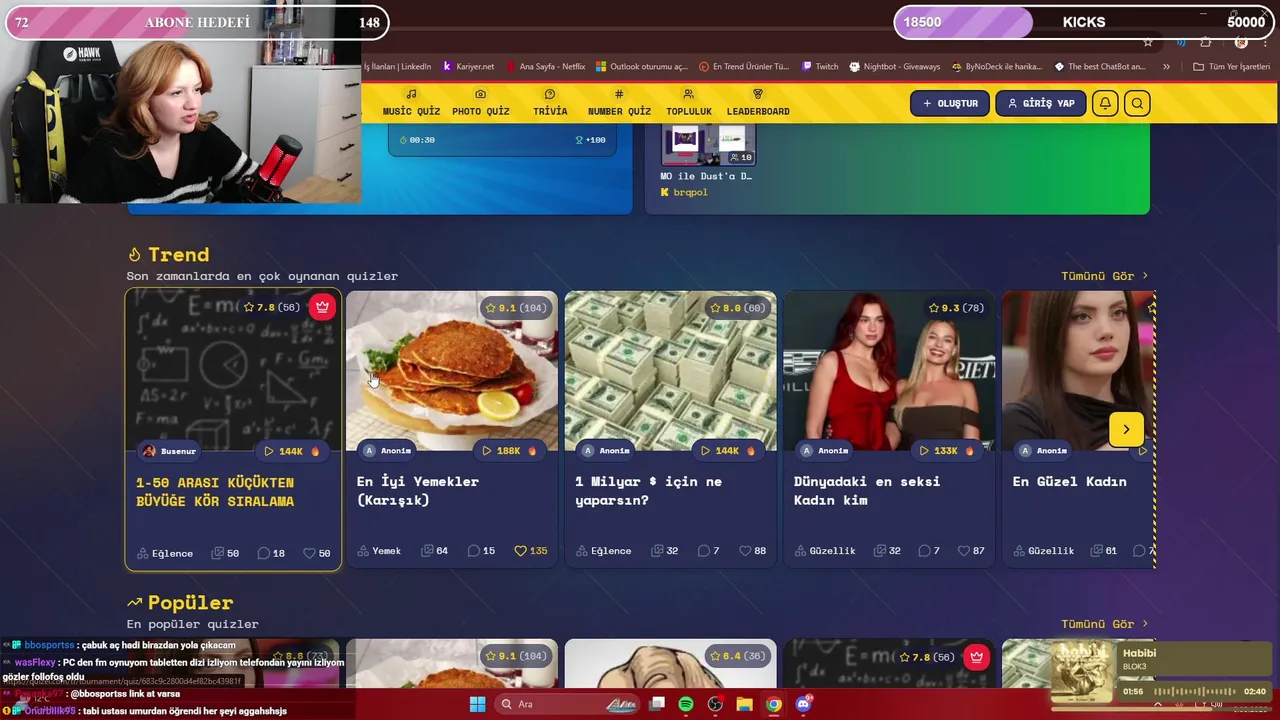Image resolution: width=1280 pixels, height=720 pixels.
Task: Open the Ana Sayfa - Netflix bookmark
Action: click(x=545, y=67)
